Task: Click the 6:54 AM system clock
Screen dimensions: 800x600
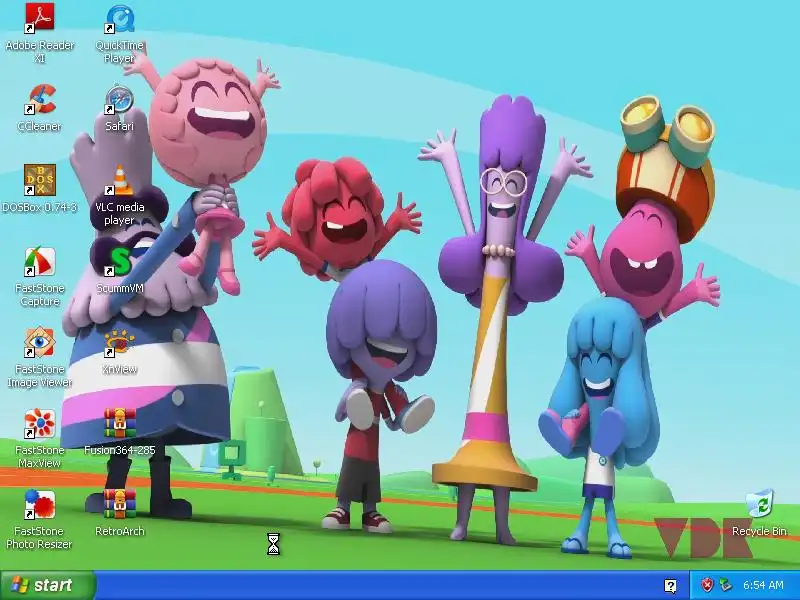Action: (x=763, y=585)
